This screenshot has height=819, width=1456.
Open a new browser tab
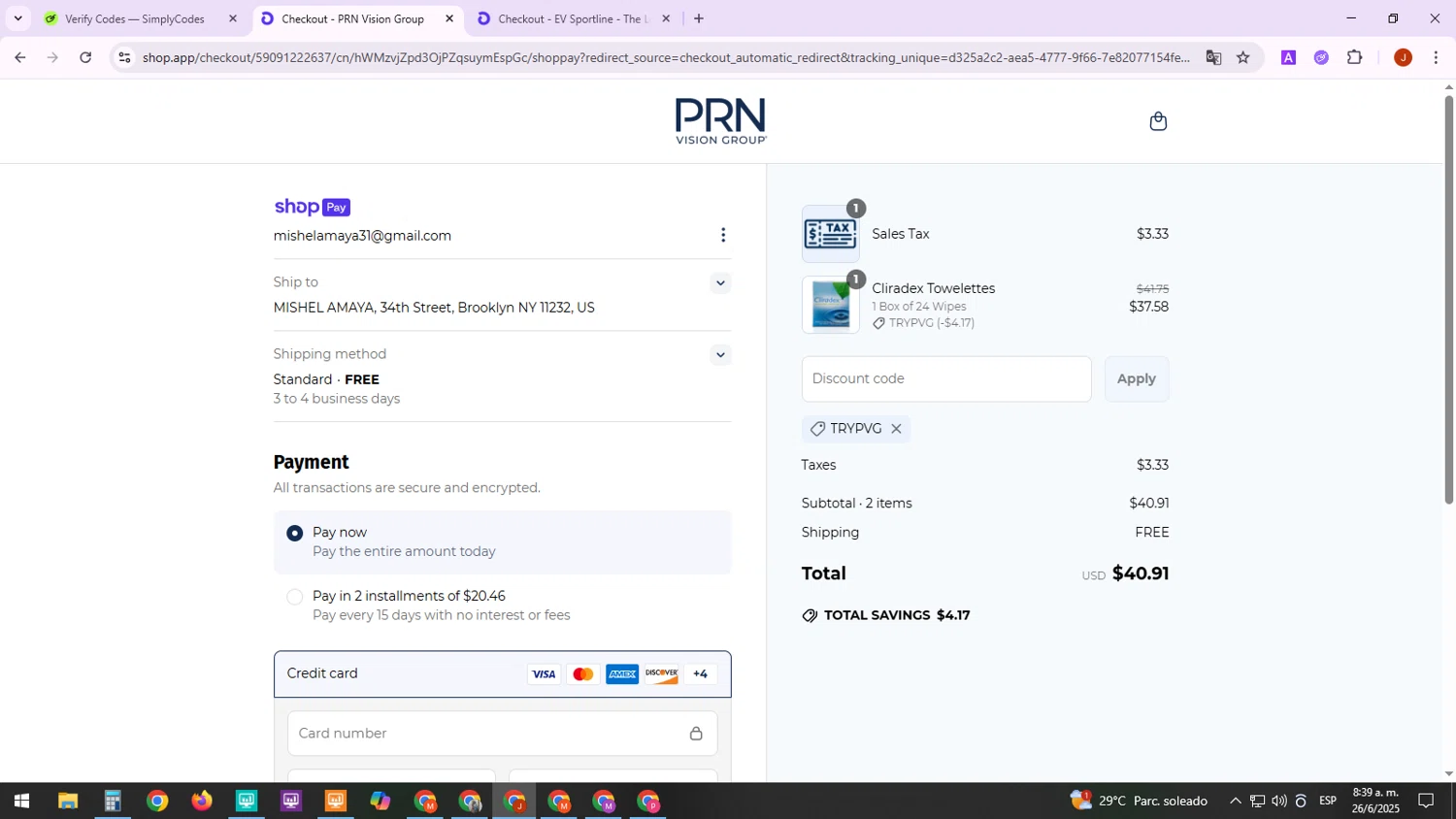[698, 18]
